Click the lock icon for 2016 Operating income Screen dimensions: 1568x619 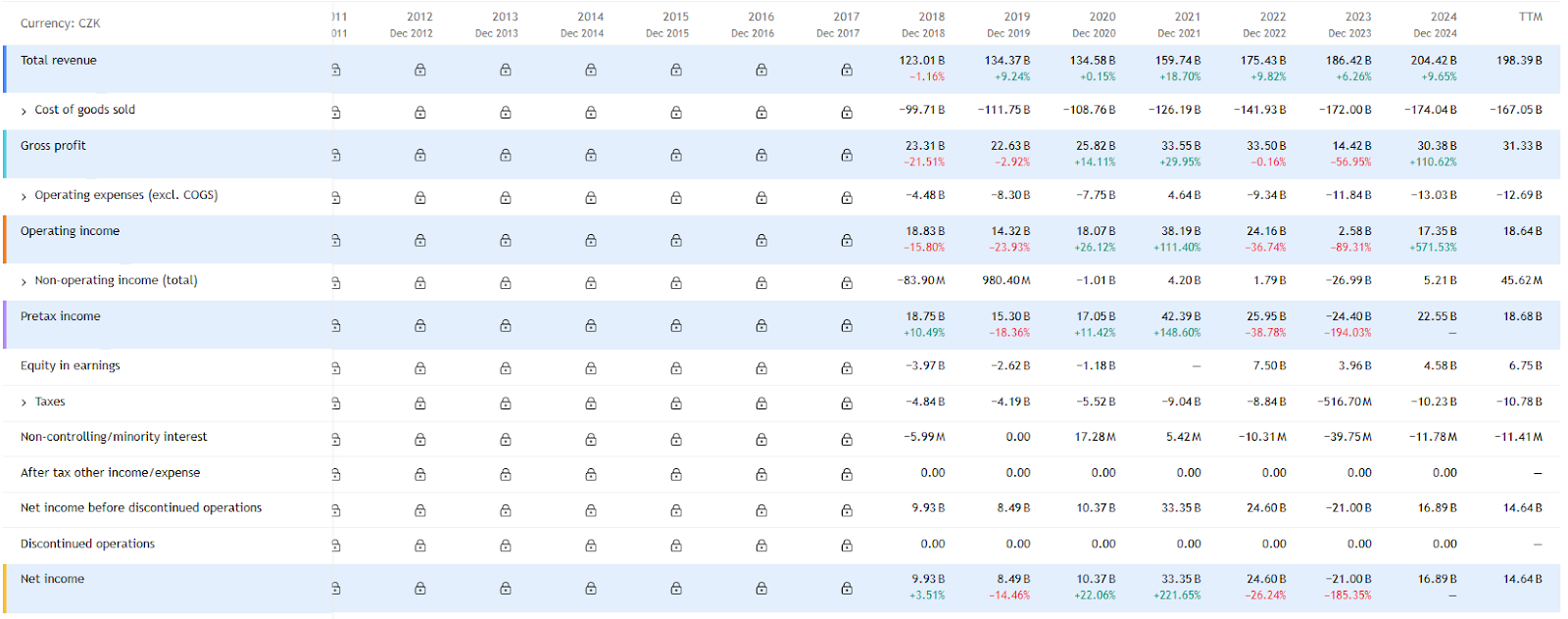click(761, 240)
